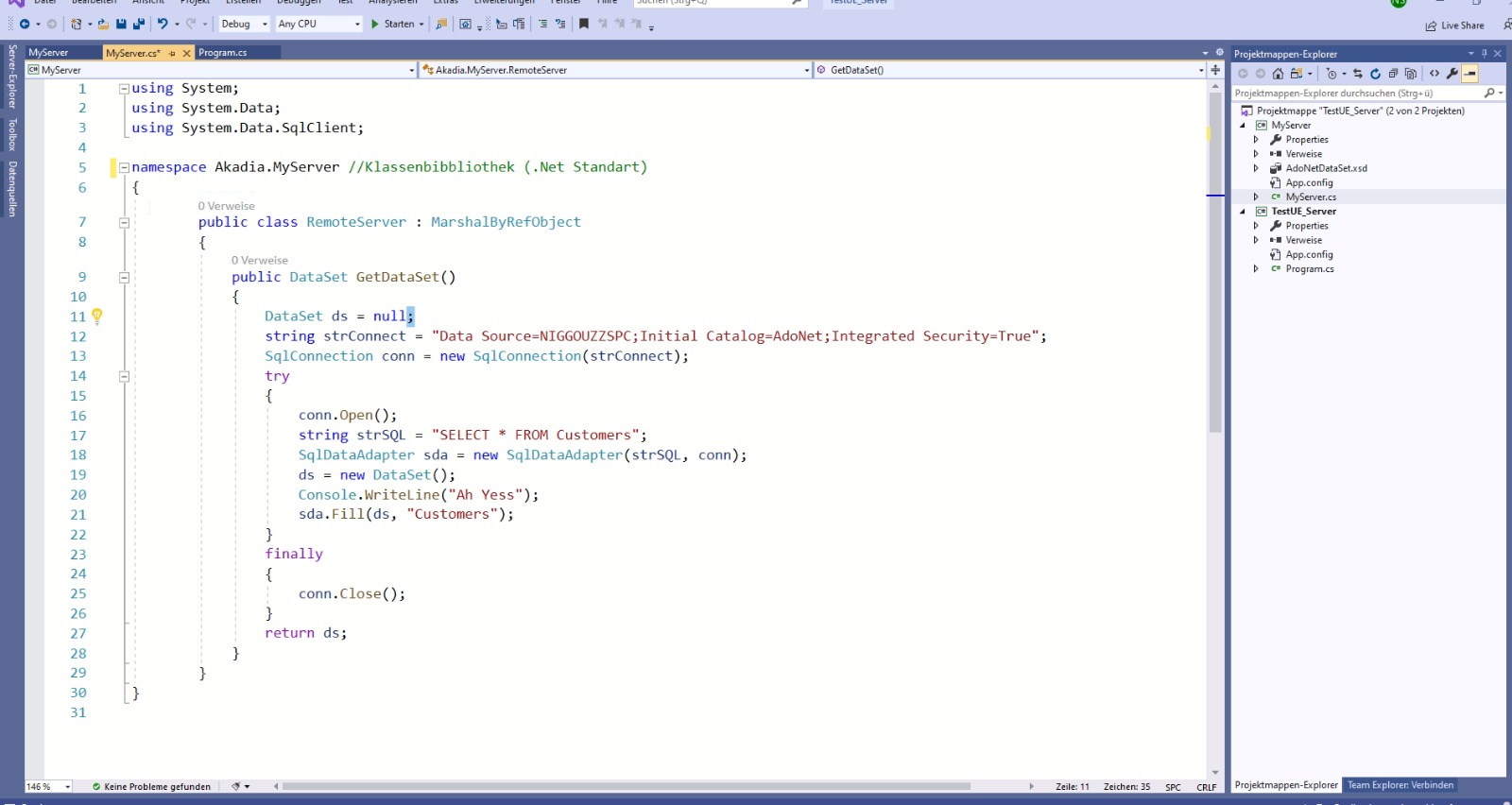Collapse the namespace block at line 5

124,167
